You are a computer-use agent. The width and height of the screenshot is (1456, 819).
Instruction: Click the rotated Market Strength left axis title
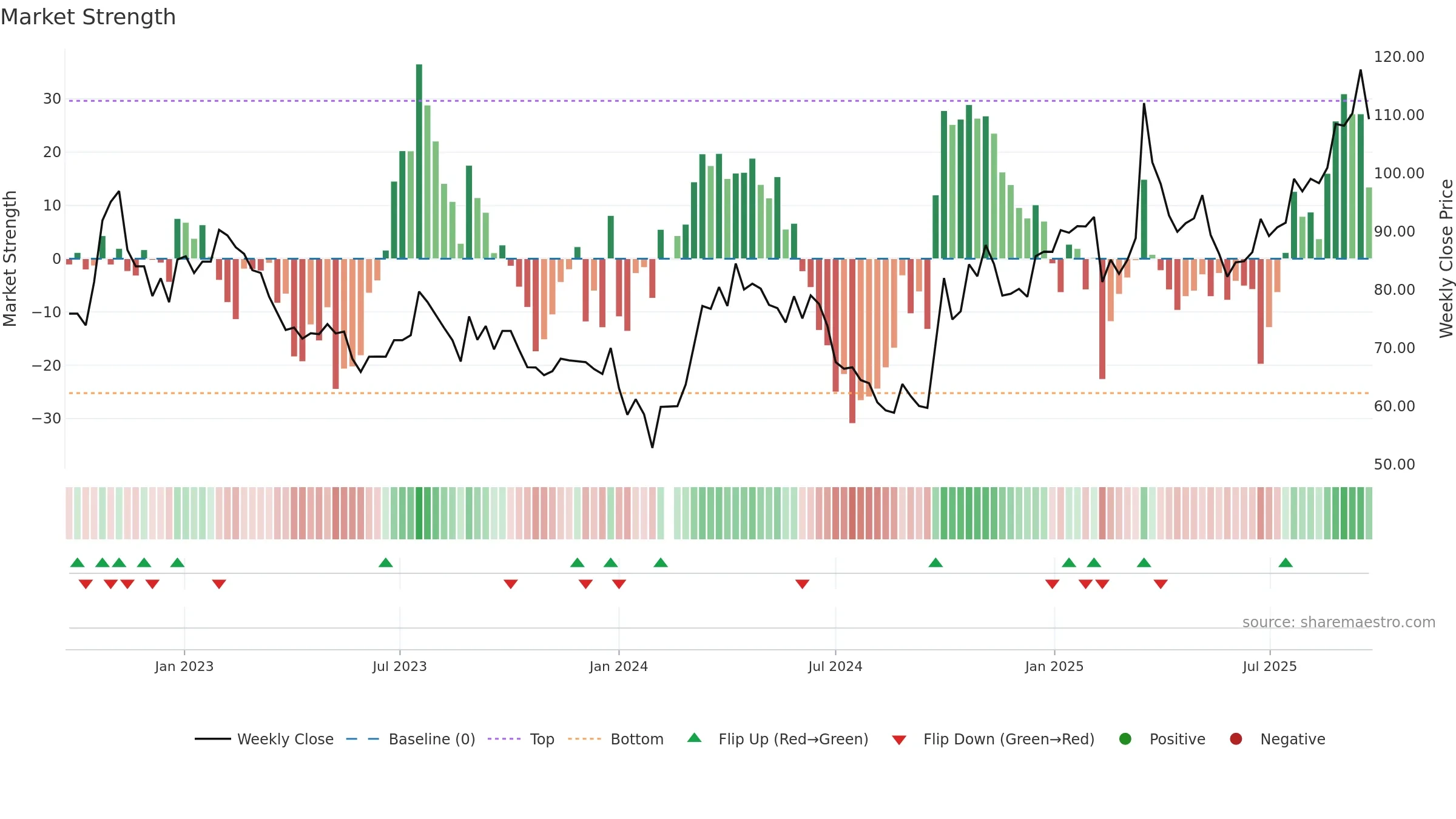tap(10, 258)
